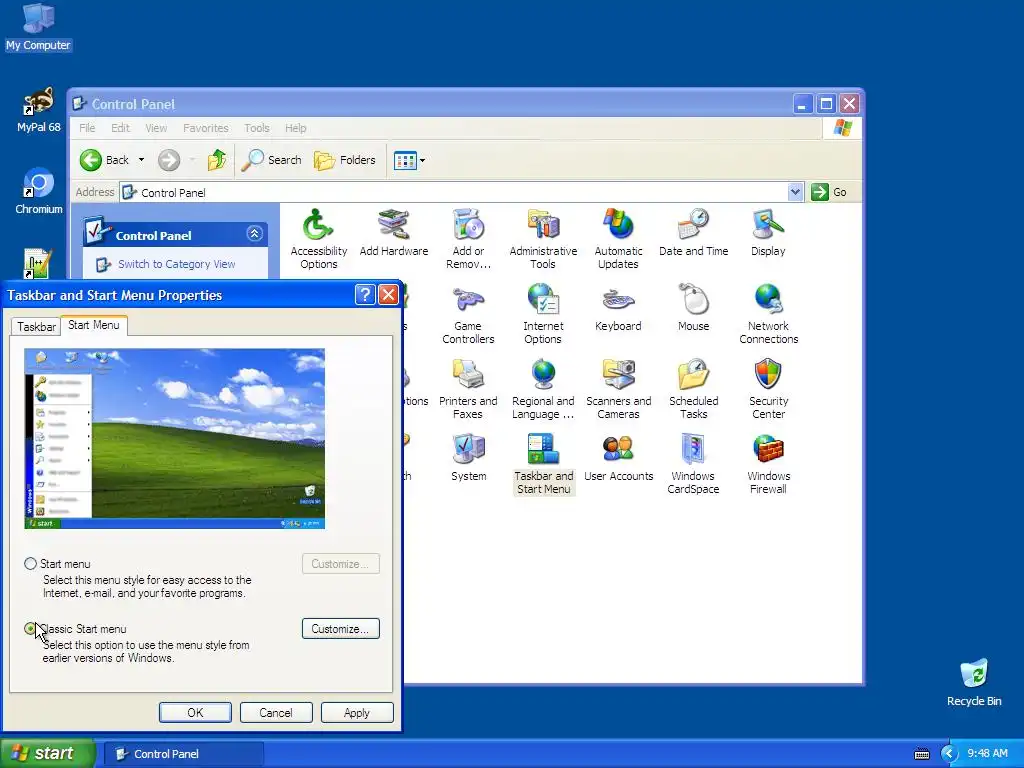1024x768 pixels.
Task: Open User Accounts icon
Action: pos(618,458)
